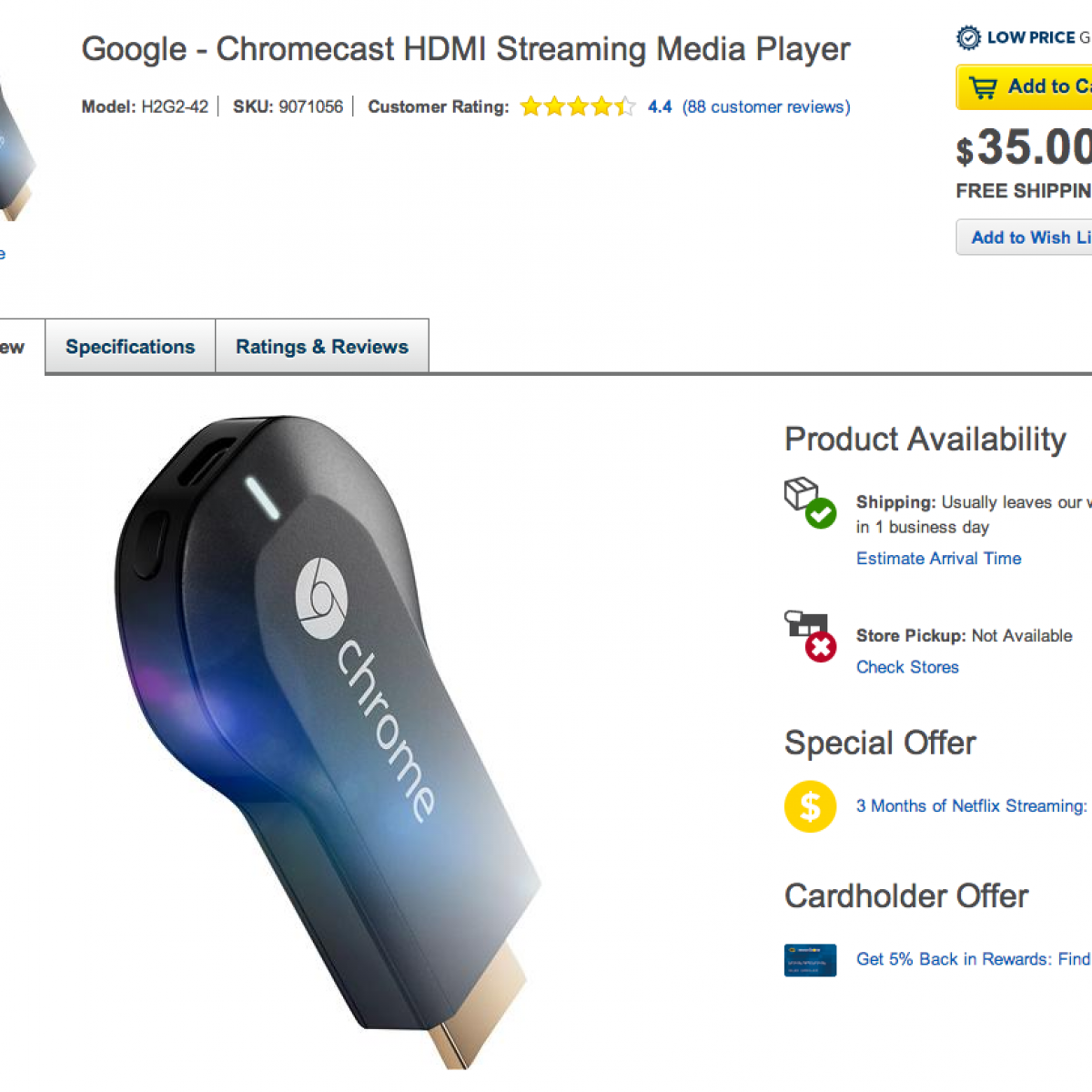Click the Check Stores link
Screen dimensions: 1092x1092
(907, 667)
